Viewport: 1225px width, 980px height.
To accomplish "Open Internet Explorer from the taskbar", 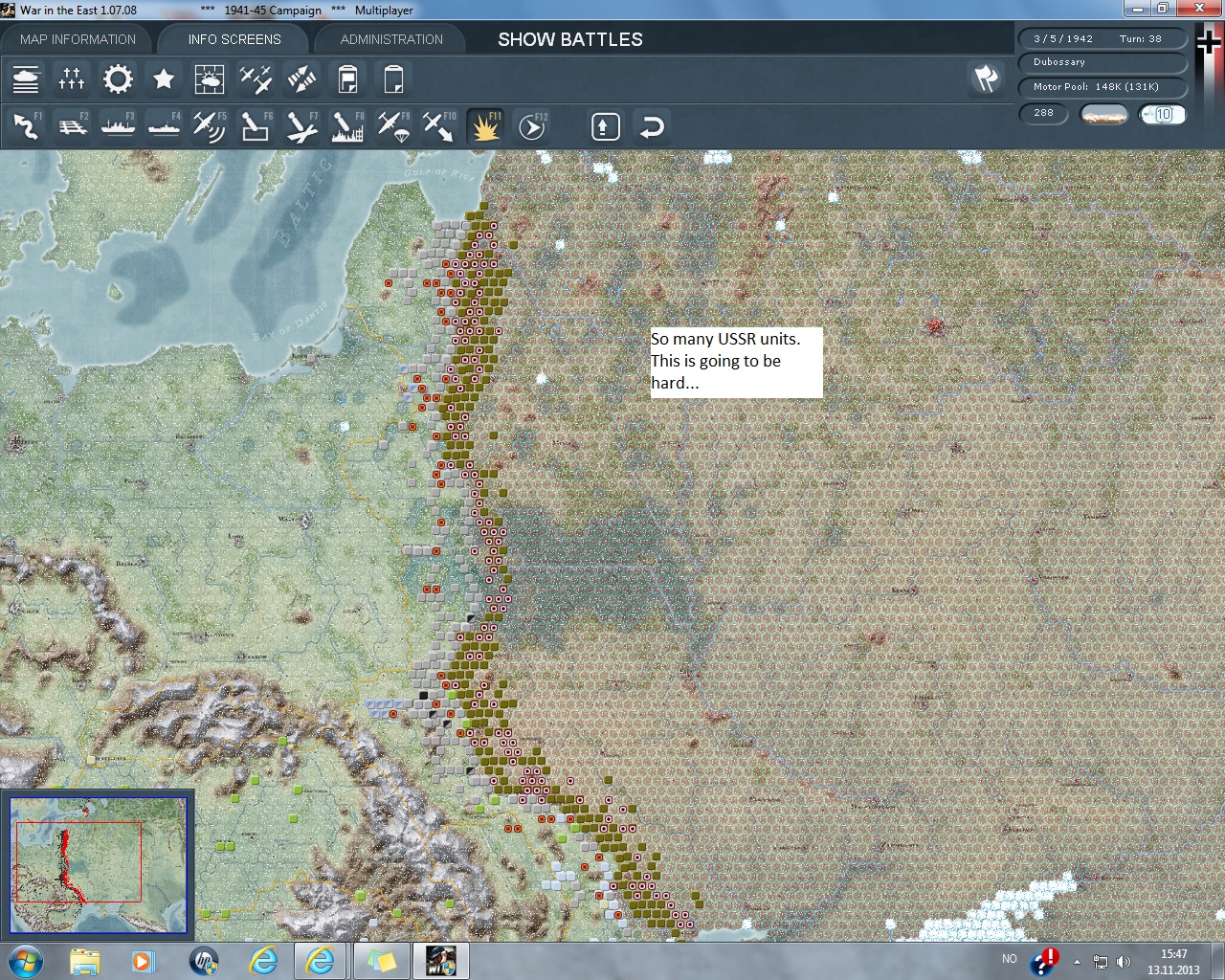I will tap(263, 960).
